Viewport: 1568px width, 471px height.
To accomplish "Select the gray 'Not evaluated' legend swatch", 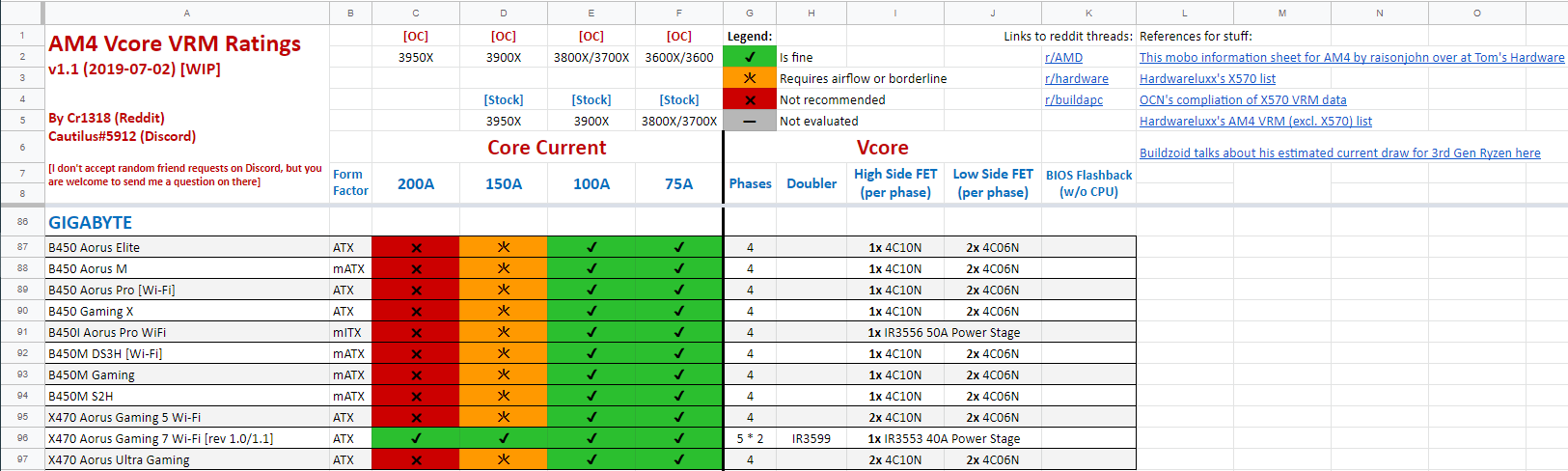I will [x=750, y=121].
